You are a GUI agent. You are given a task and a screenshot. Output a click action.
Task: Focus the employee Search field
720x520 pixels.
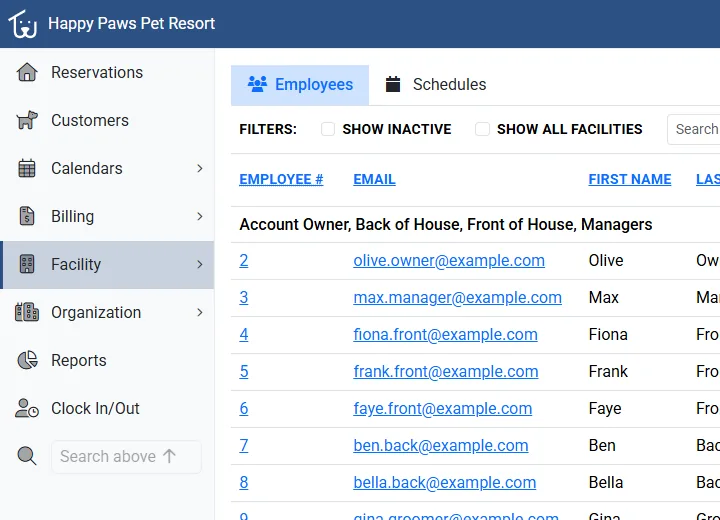(x=693, y=130)
